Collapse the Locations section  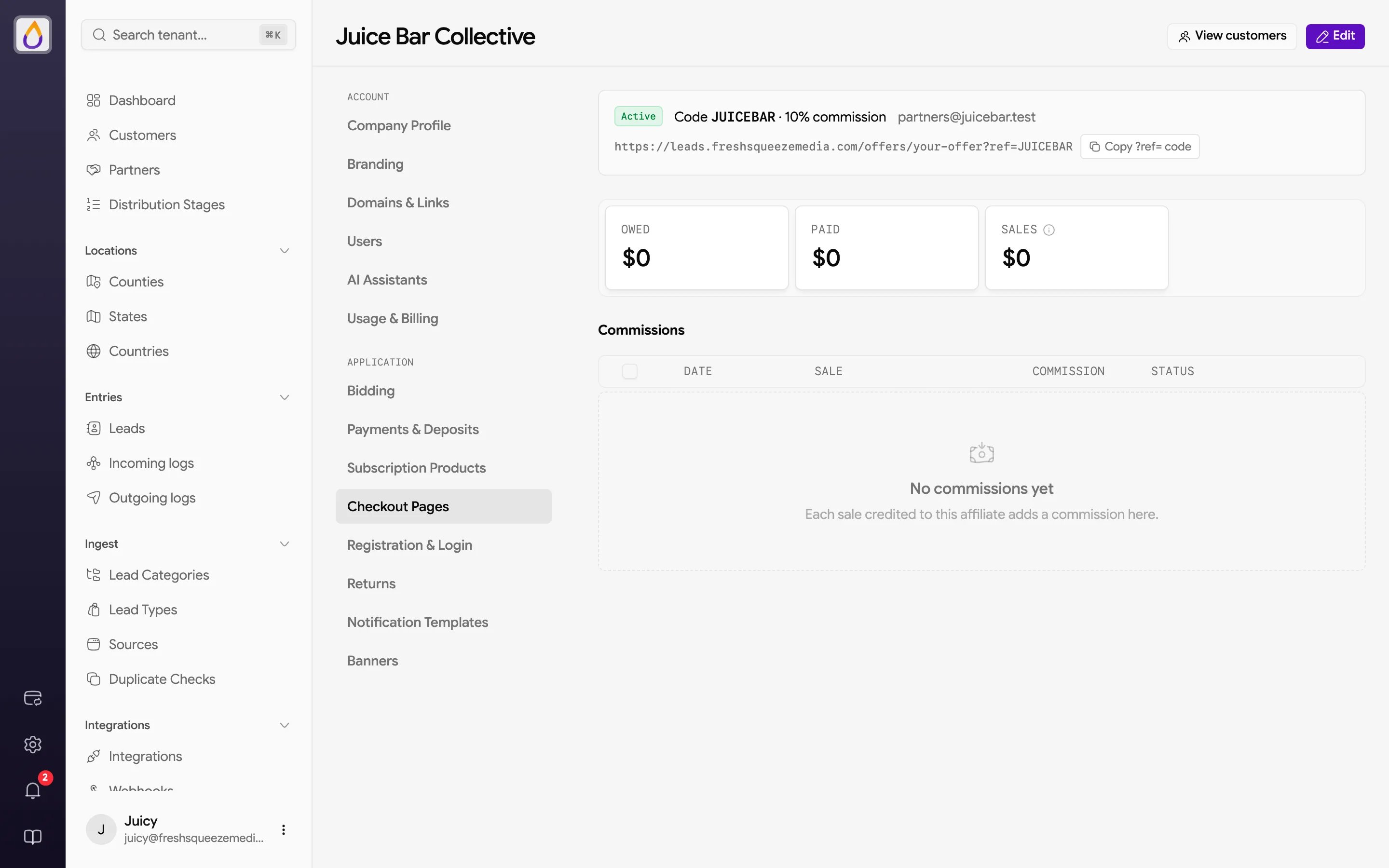284,251
